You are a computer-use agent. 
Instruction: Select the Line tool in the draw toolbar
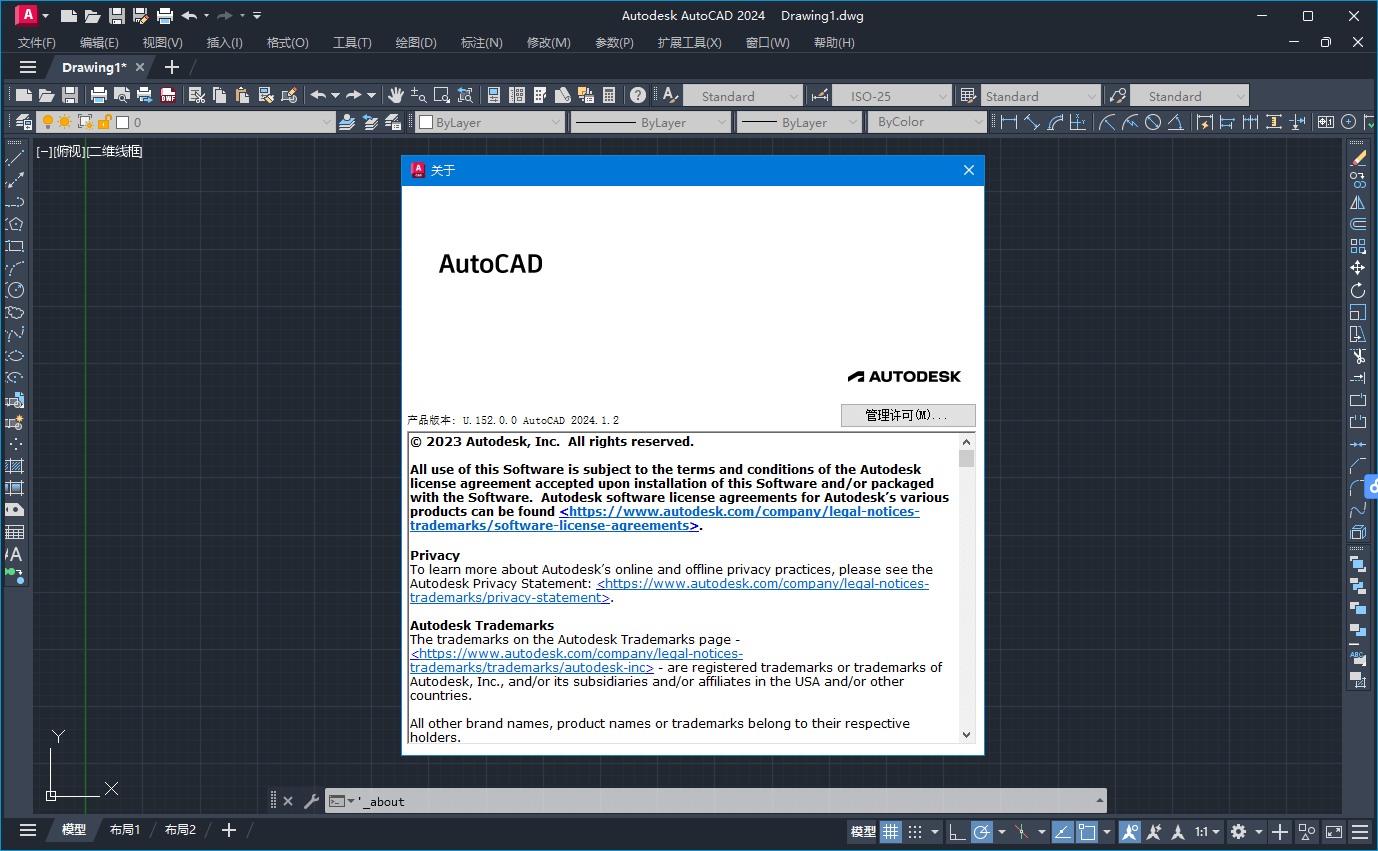click(x=14, y=156)
